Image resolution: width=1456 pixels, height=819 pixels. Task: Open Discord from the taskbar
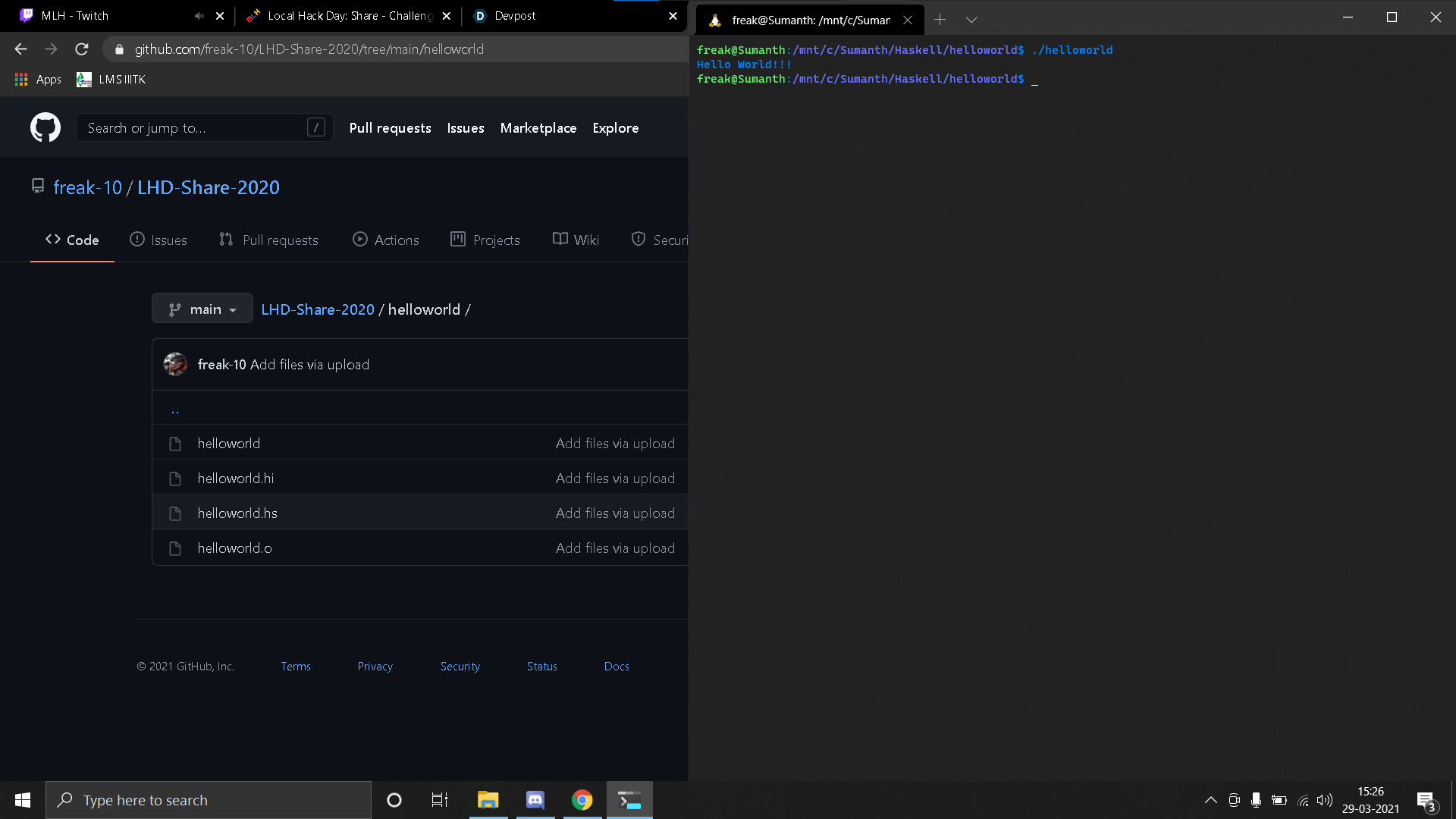click(535, 800)
